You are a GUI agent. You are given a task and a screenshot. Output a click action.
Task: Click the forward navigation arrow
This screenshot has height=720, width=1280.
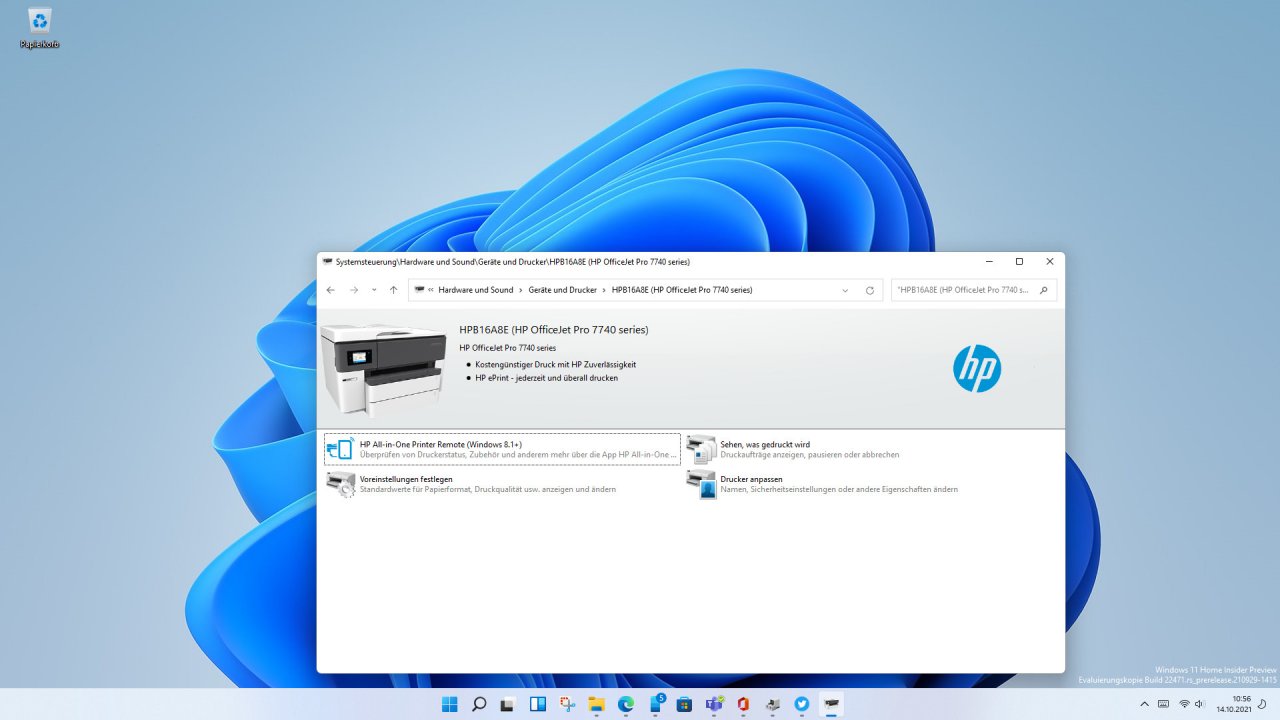tap(353, 290)
